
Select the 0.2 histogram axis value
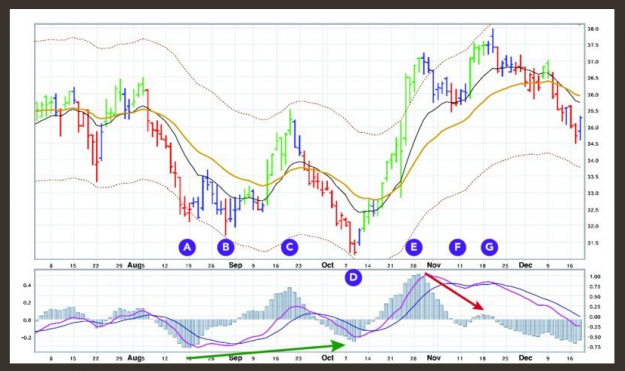(x=27, y=303)
